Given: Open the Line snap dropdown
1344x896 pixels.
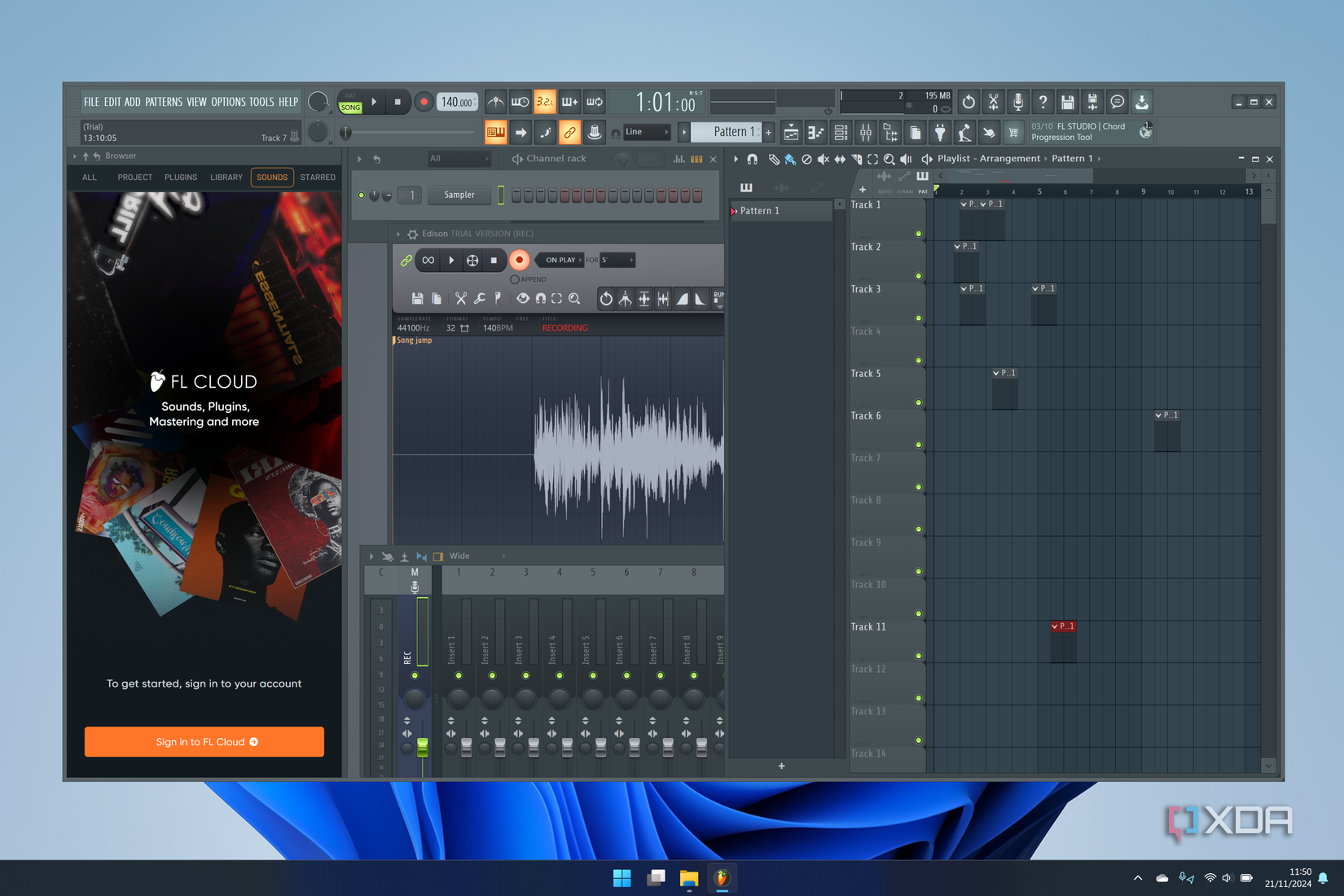Looking at the screenshot, I should pyautogui.click(x=647, y=132).
